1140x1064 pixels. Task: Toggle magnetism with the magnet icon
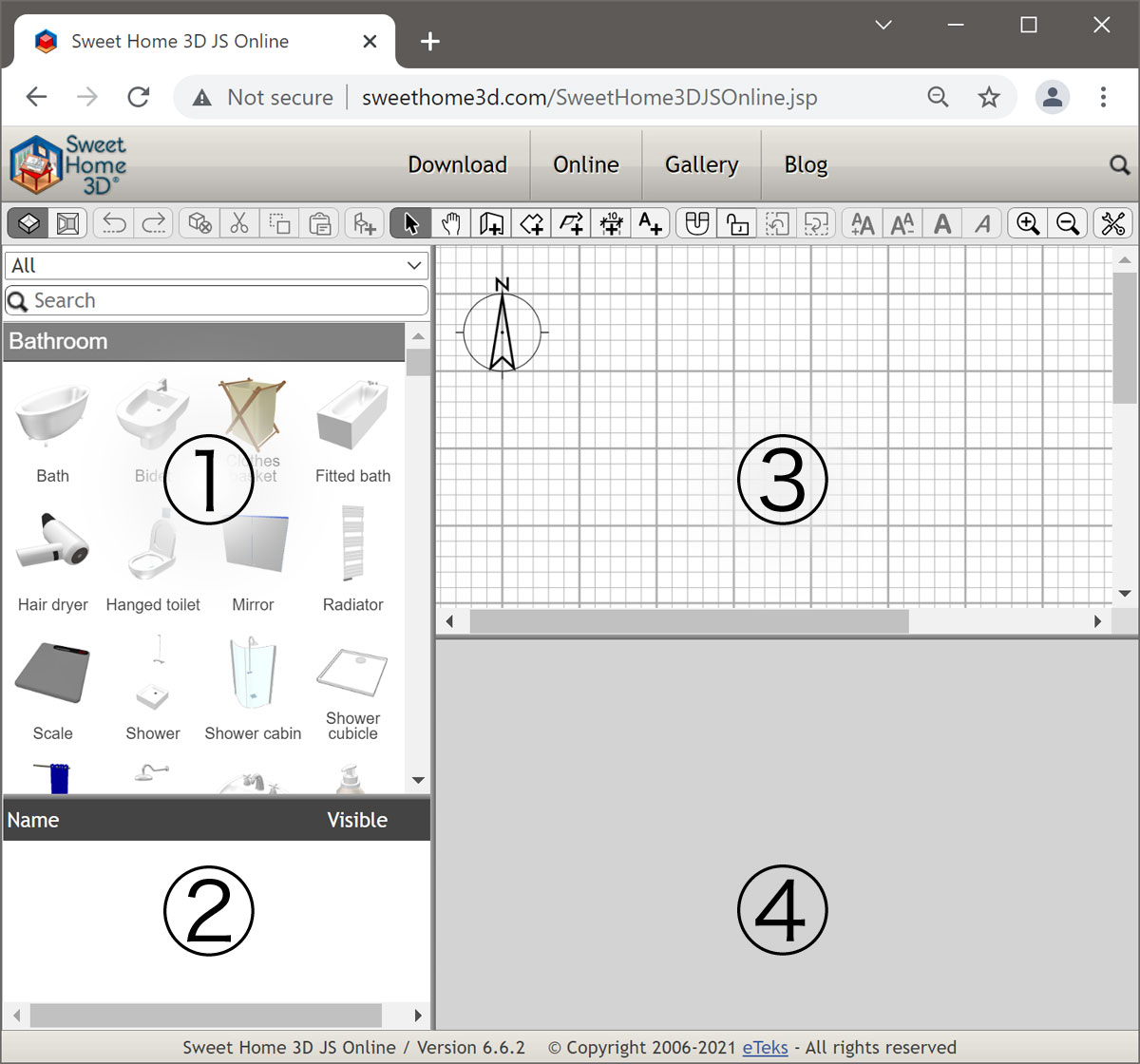click(697, 223)
